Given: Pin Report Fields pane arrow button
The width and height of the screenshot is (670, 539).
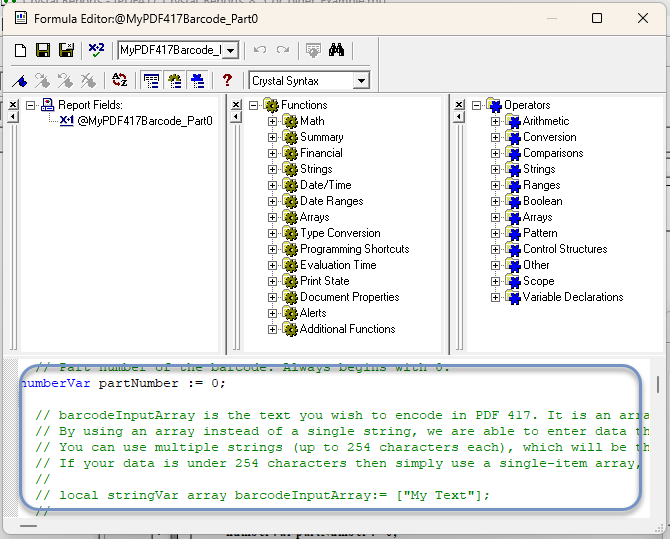Looking at the screenshot, I should pos(13,117).
